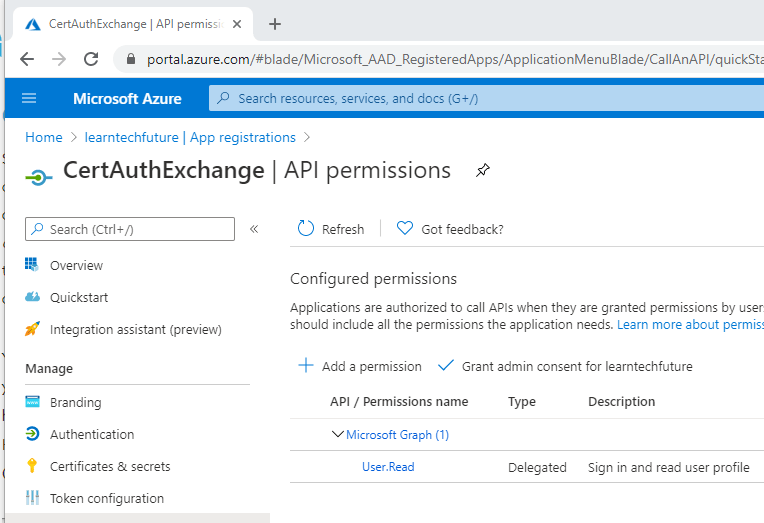Collapse the sidebar with double chevron
The height and width of the screenshot is (523, 764).
point(254,229)
